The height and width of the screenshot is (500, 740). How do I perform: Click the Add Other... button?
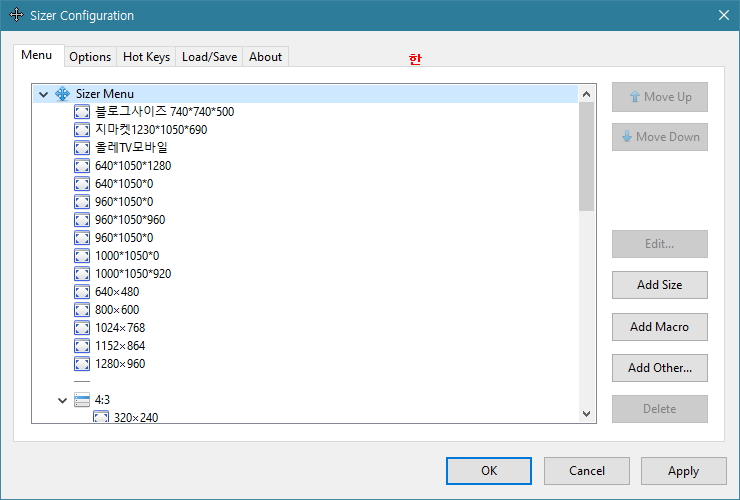point(660,368)
